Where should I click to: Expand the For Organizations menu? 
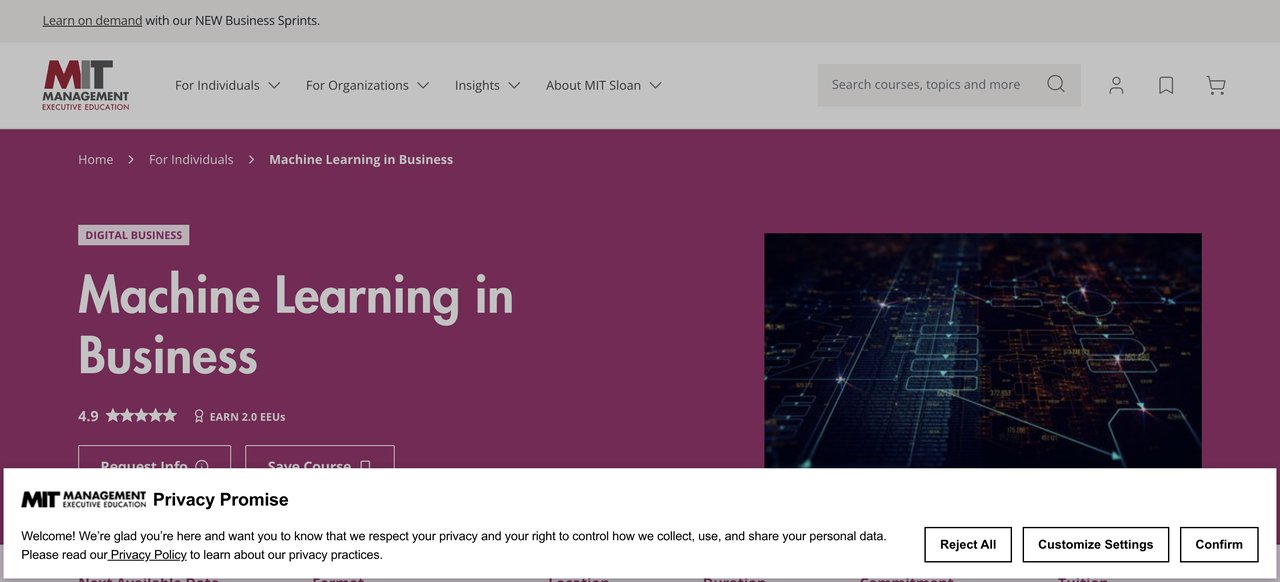pyautogui.click(x=367, y=85)
